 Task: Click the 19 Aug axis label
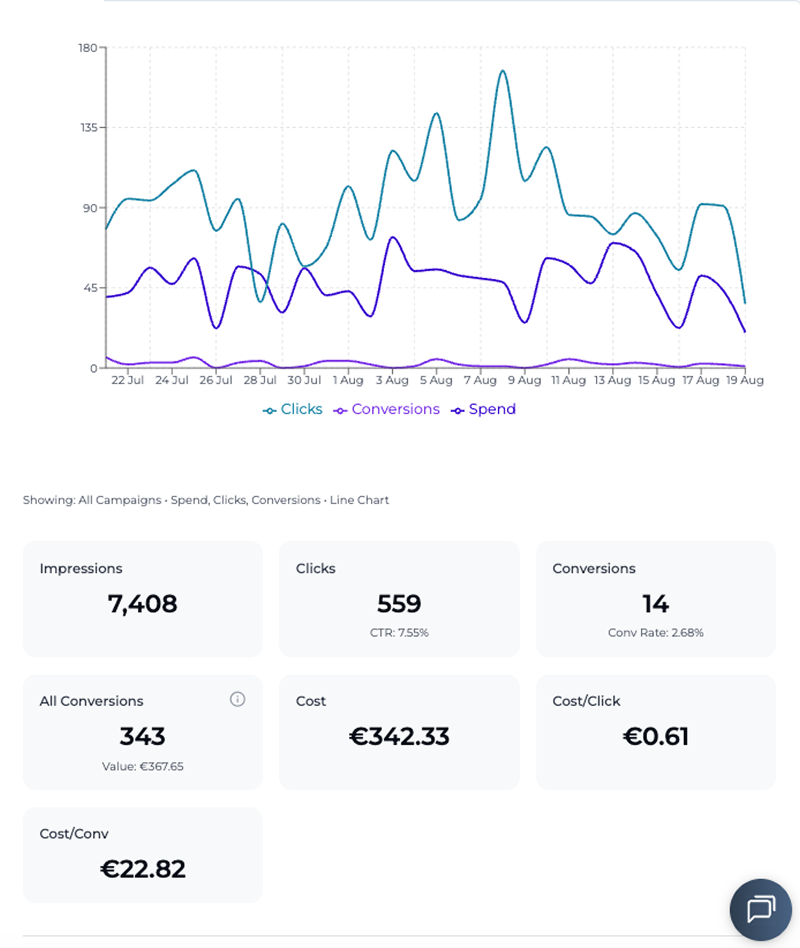pos(745,380)
